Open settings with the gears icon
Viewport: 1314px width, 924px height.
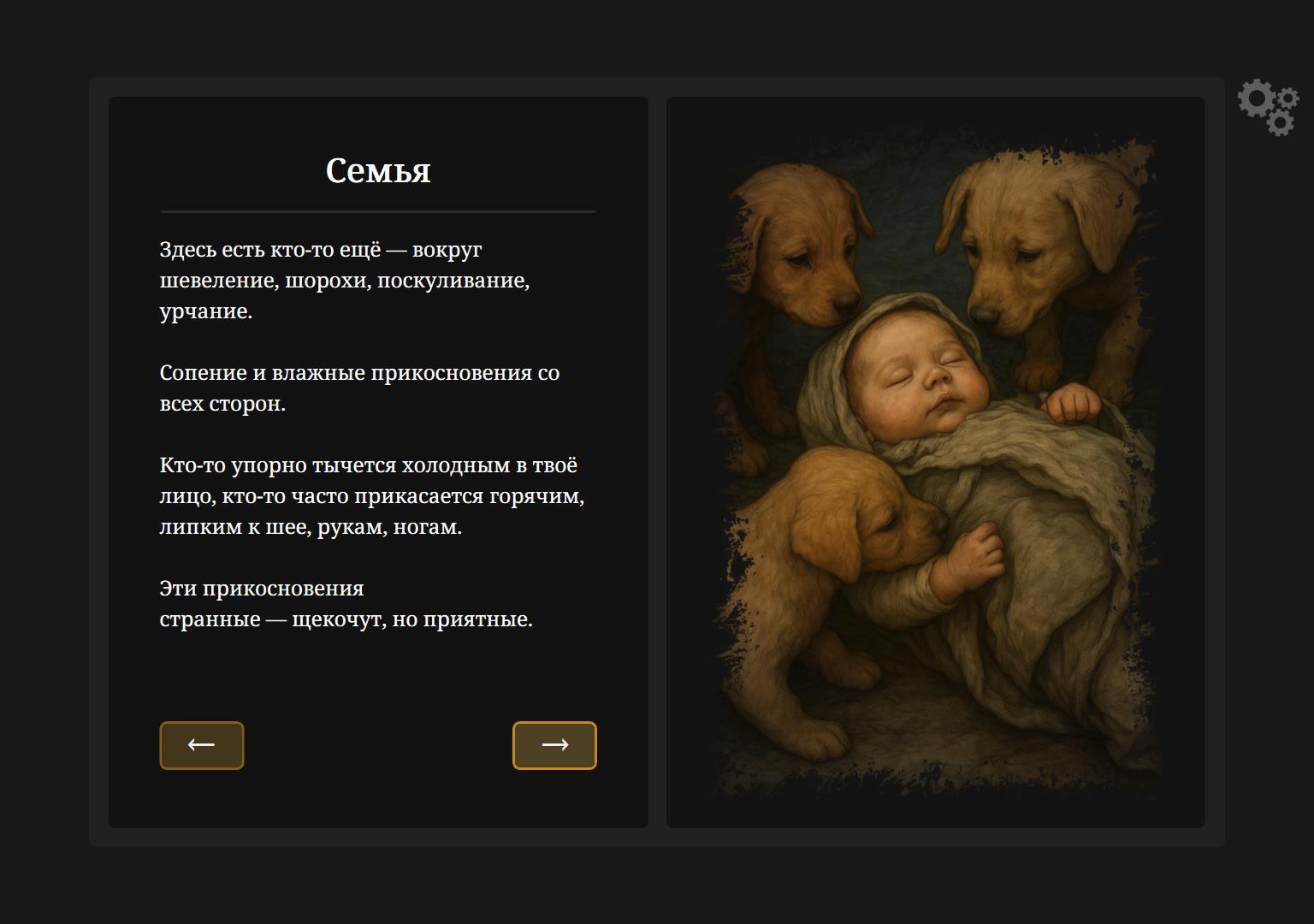coord(1268,107)
